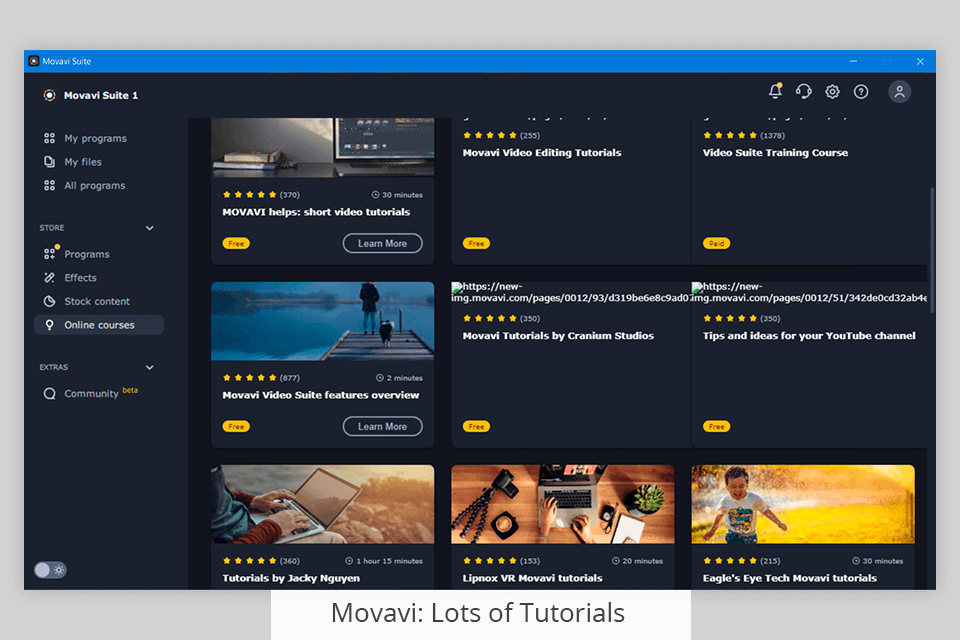Image resolution: width=960 pixels, height=640 pixels.
Task: Open the Effects store section
Action: (80, 277)
